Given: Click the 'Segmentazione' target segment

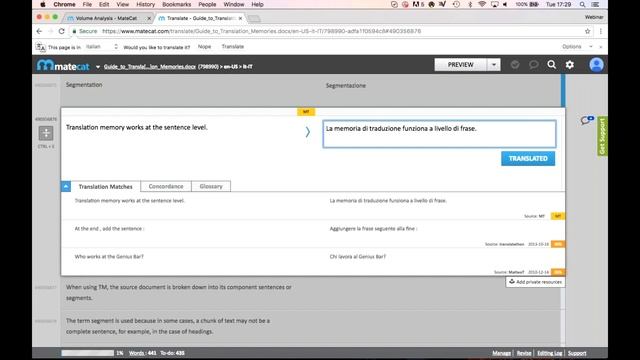Looking at the screenshot, I should pyautogui.click(x=346, y=86).
